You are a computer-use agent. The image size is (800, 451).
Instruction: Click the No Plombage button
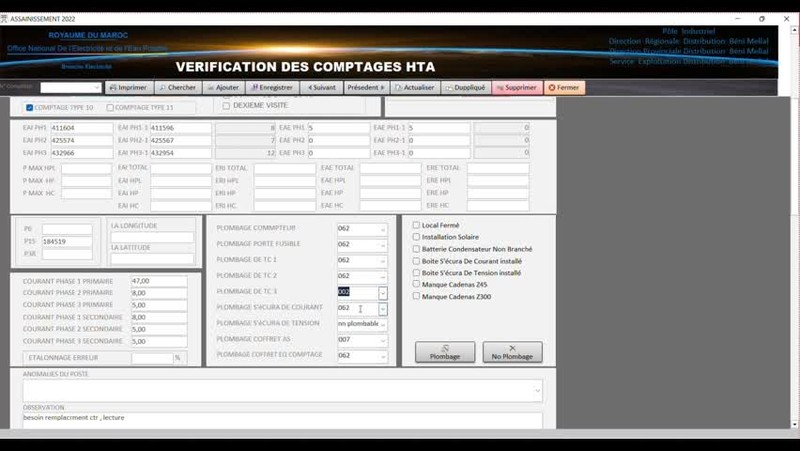(x=512, y=352)
